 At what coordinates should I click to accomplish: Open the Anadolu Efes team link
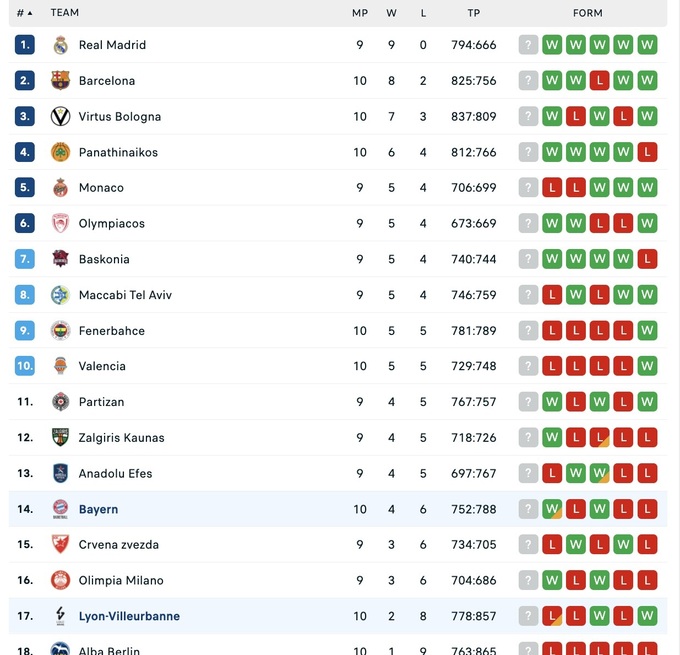[x=115, y=474]
